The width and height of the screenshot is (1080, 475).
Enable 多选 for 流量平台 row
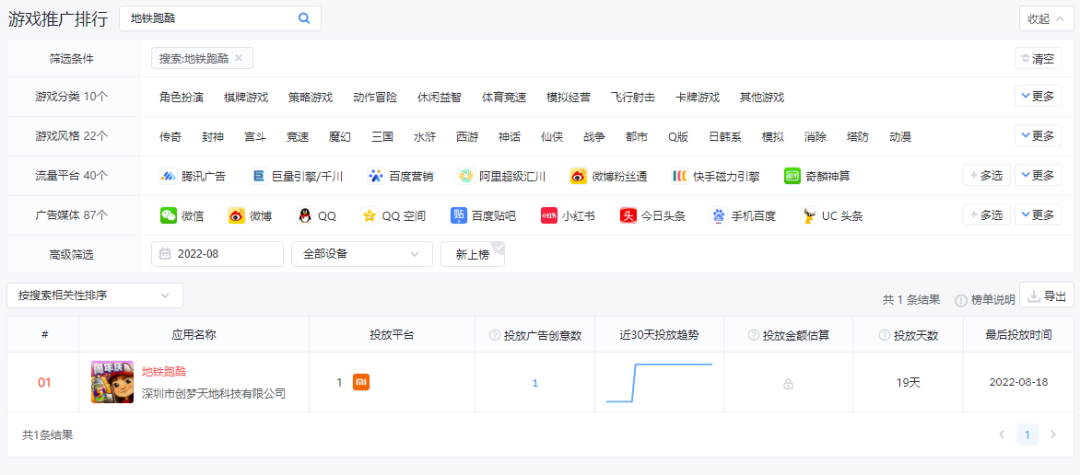pyautogui.click(x=986, y=176)
